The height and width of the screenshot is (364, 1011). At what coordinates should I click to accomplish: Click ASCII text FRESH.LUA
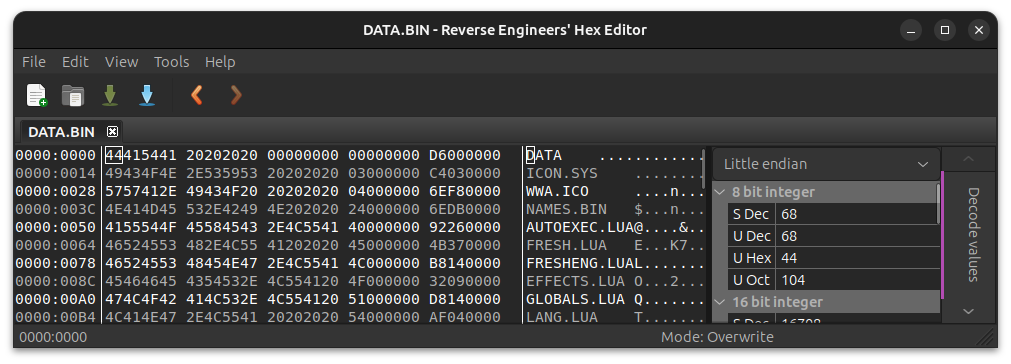566,245
